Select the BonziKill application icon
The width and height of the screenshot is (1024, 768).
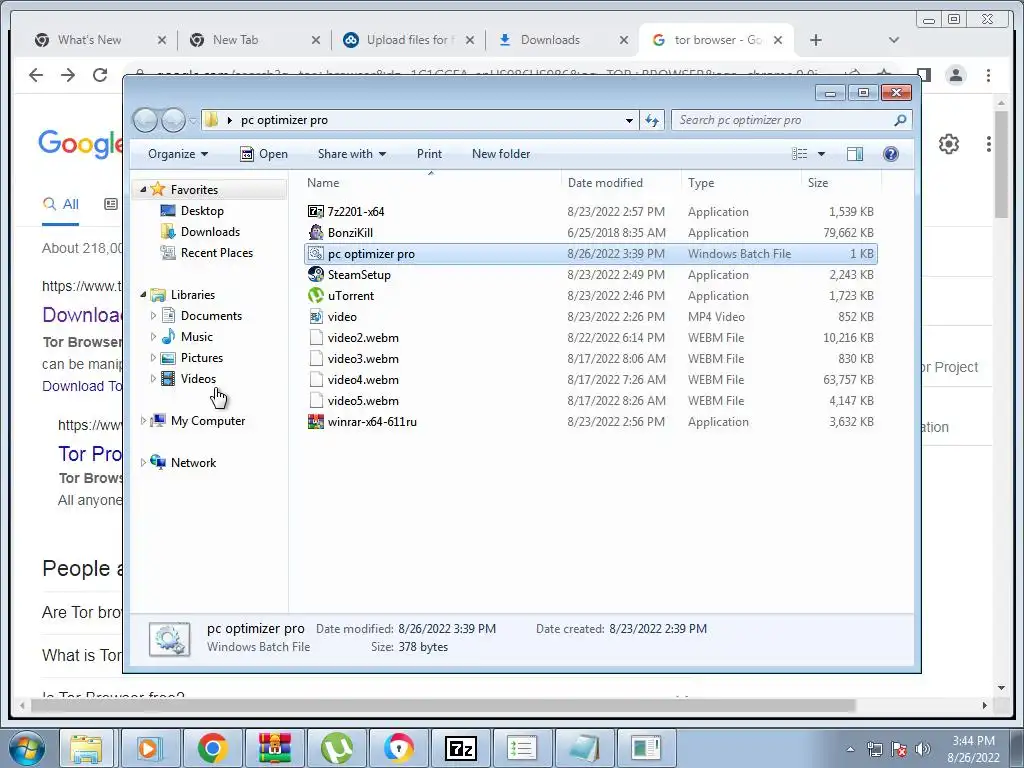tap(315, 232)
